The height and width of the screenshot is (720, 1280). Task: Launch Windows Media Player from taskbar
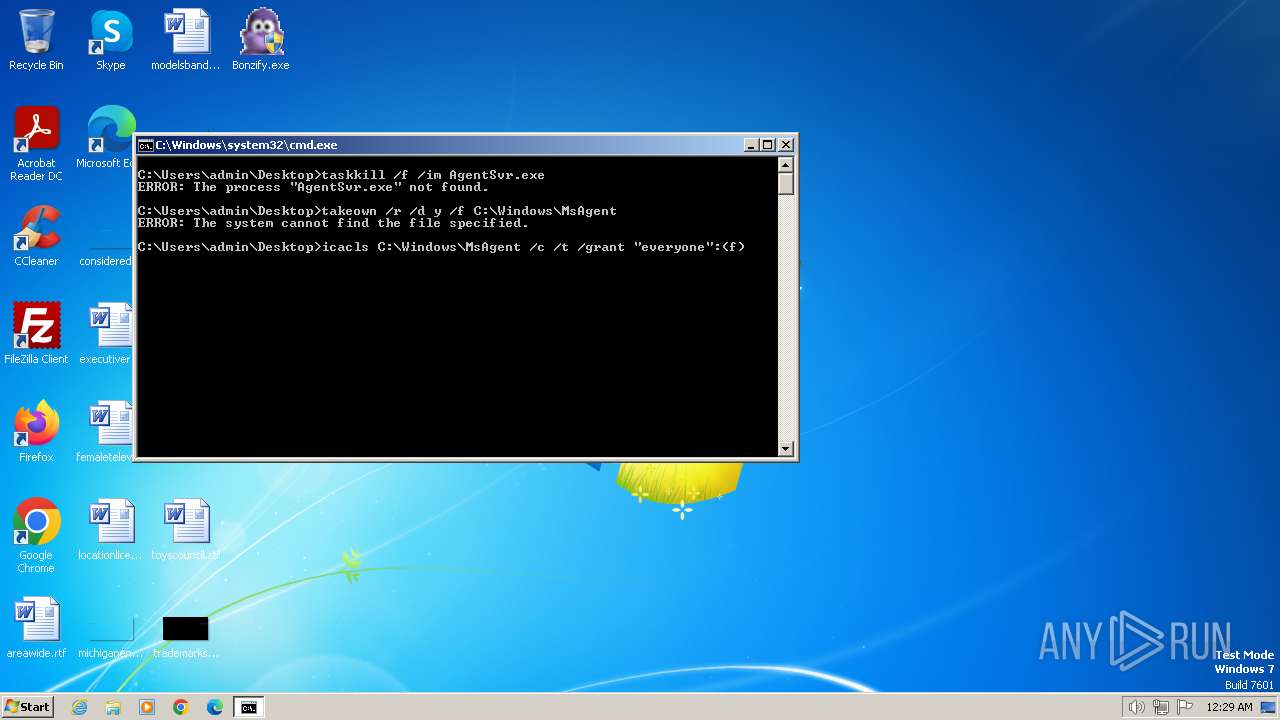click(147, 707)
